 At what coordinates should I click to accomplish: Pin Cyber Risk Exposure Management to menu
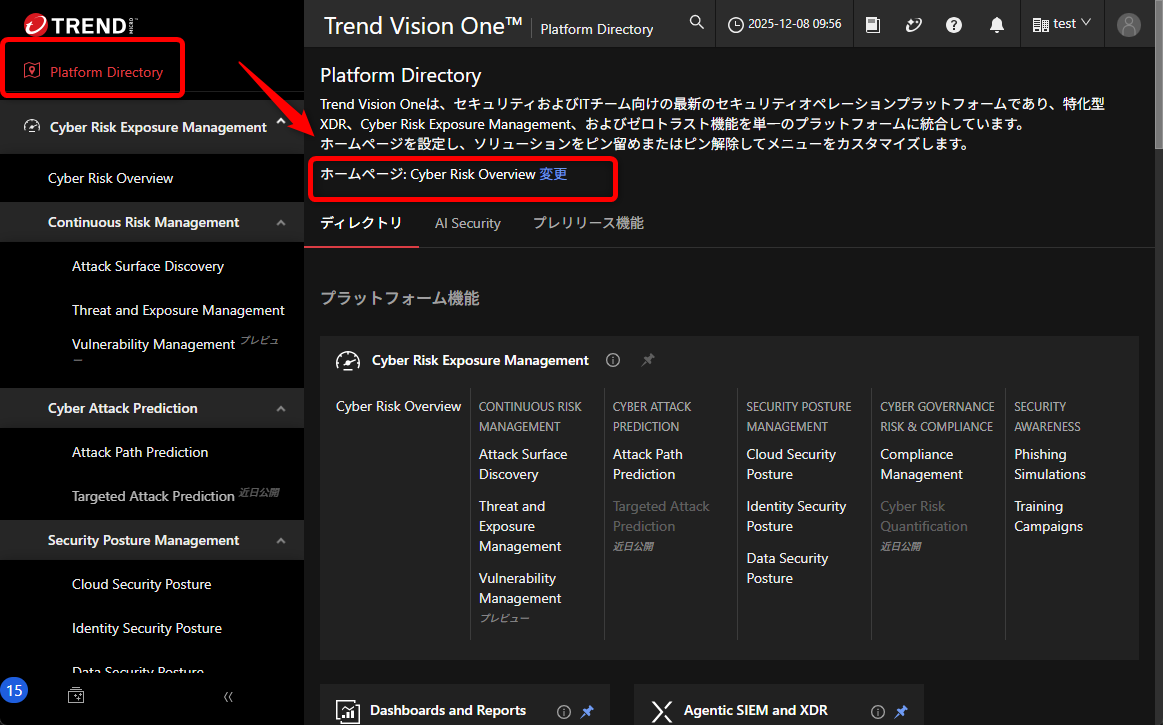(648, 360)
